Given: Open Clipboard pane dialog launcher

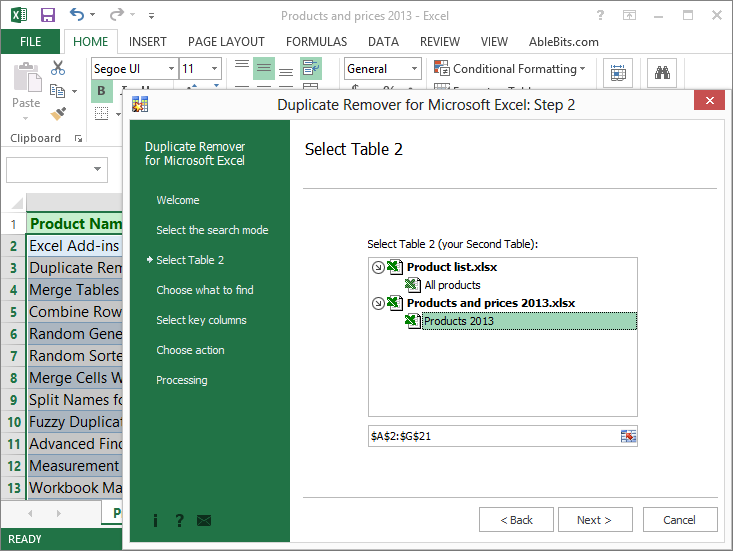Looking at the screenshot, I should click(x=78, y=138).
